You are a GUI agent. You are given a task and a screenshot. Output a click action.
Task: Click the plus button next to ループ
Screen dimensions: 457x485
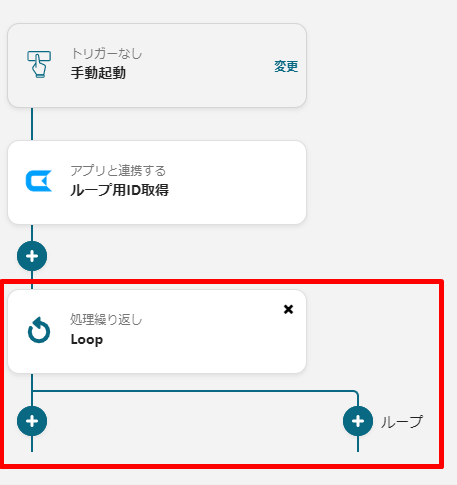(358, 421)
